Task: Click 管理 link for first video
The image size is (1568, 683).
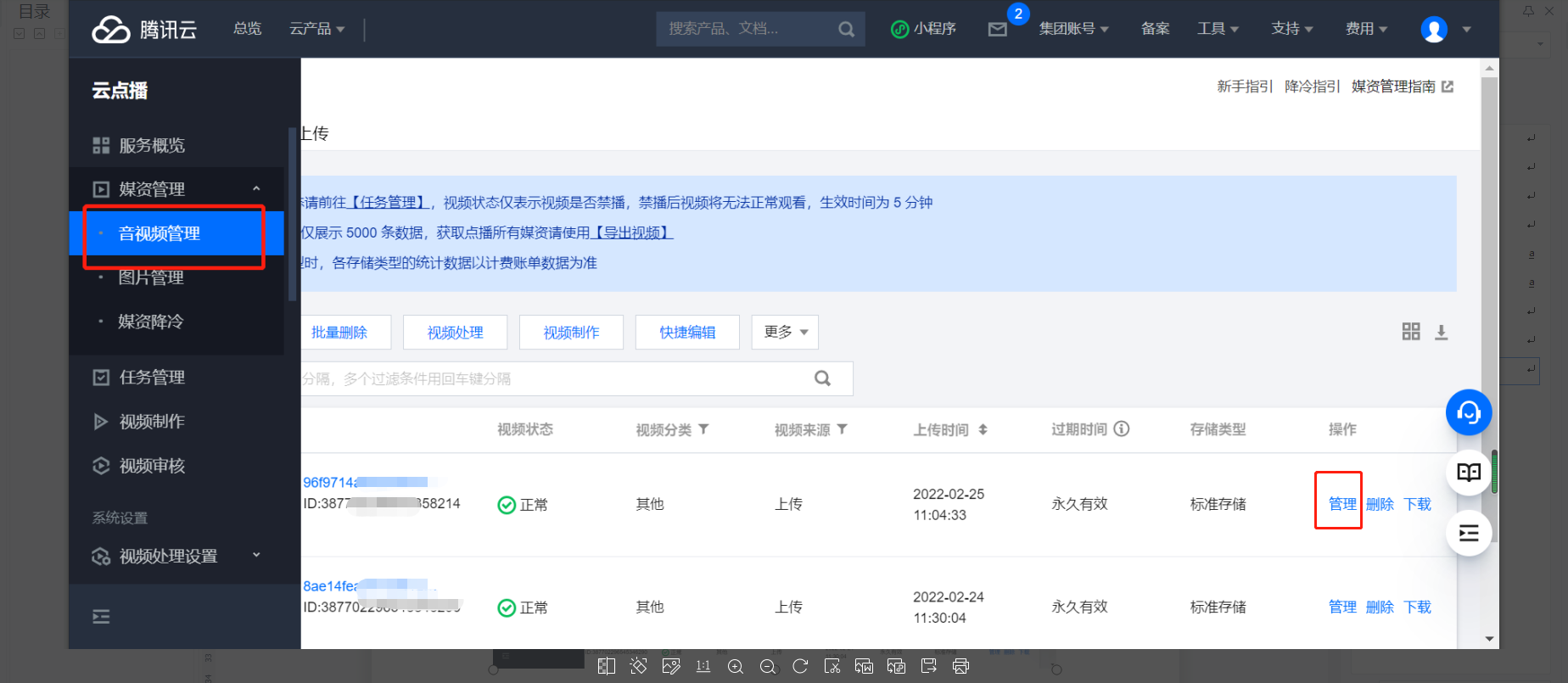Action: click(x=1341, y=504)
